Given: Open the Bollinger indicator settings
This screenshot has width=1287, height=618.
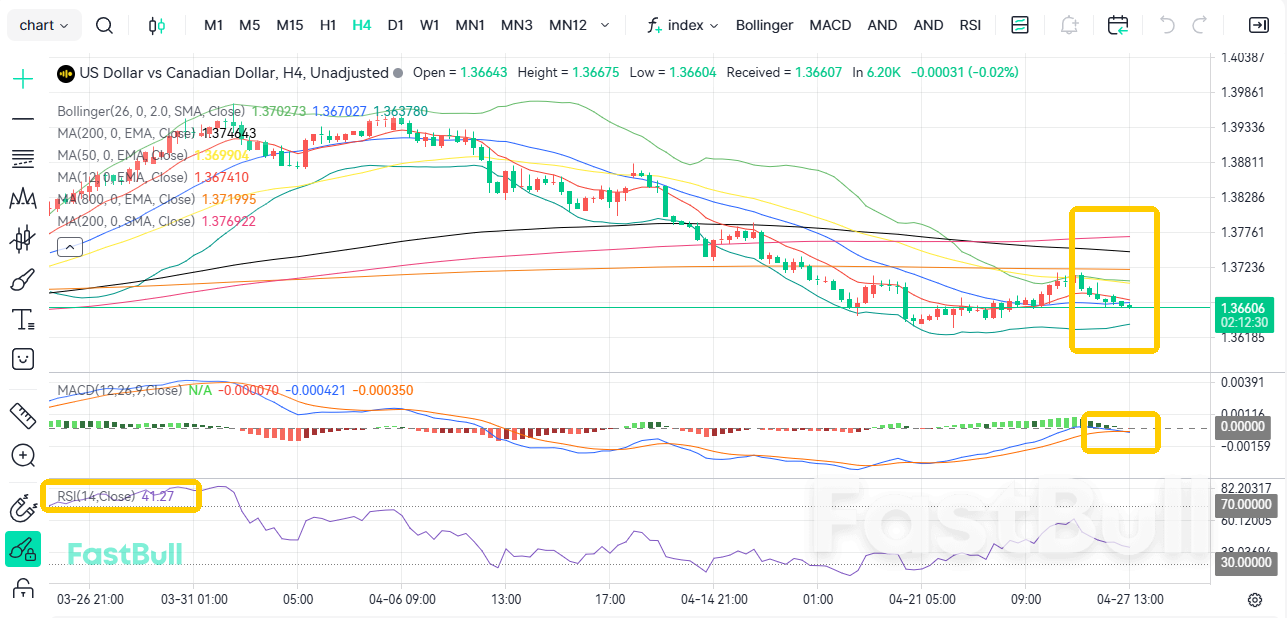Looking at the screenshot, I should coord(764,25).
